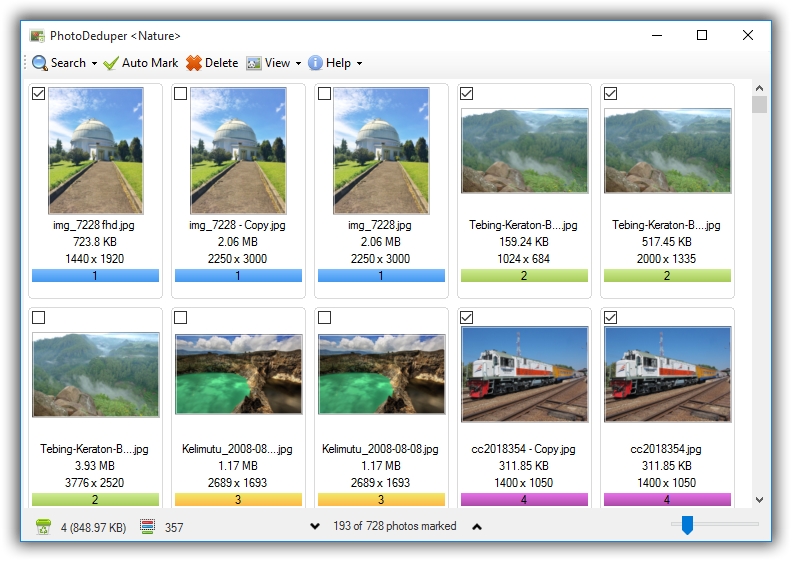Mark the img_7228 - Copy.jpg checkbox
This screenshot has width=792, height=562.
(181, 94)
